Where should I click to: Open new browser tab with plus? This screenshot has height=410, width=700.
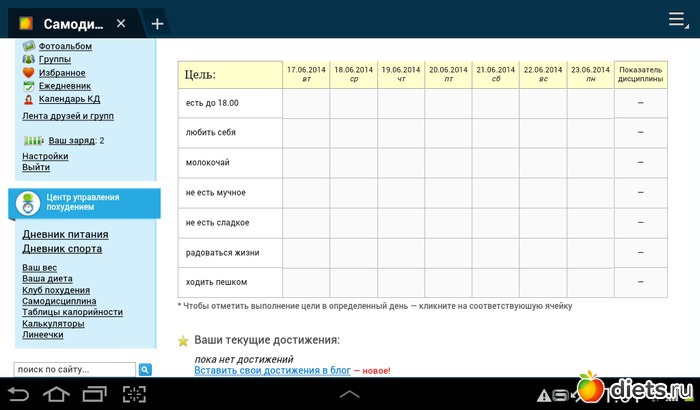tap(157, 23)
